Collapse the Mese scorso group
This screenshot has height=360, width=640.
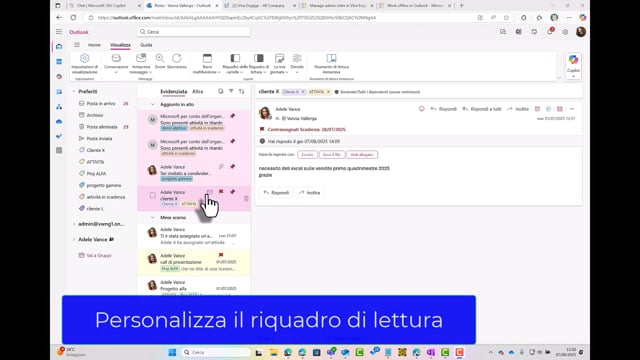(x=153, y=218)
